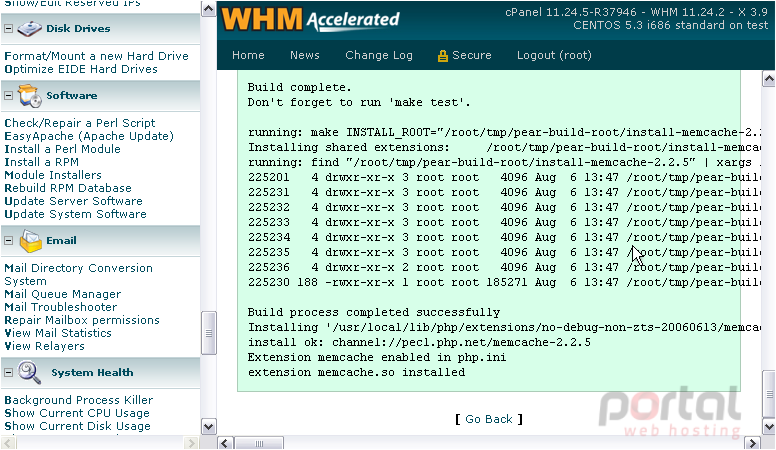Click the Email section heading

(61, 241)
